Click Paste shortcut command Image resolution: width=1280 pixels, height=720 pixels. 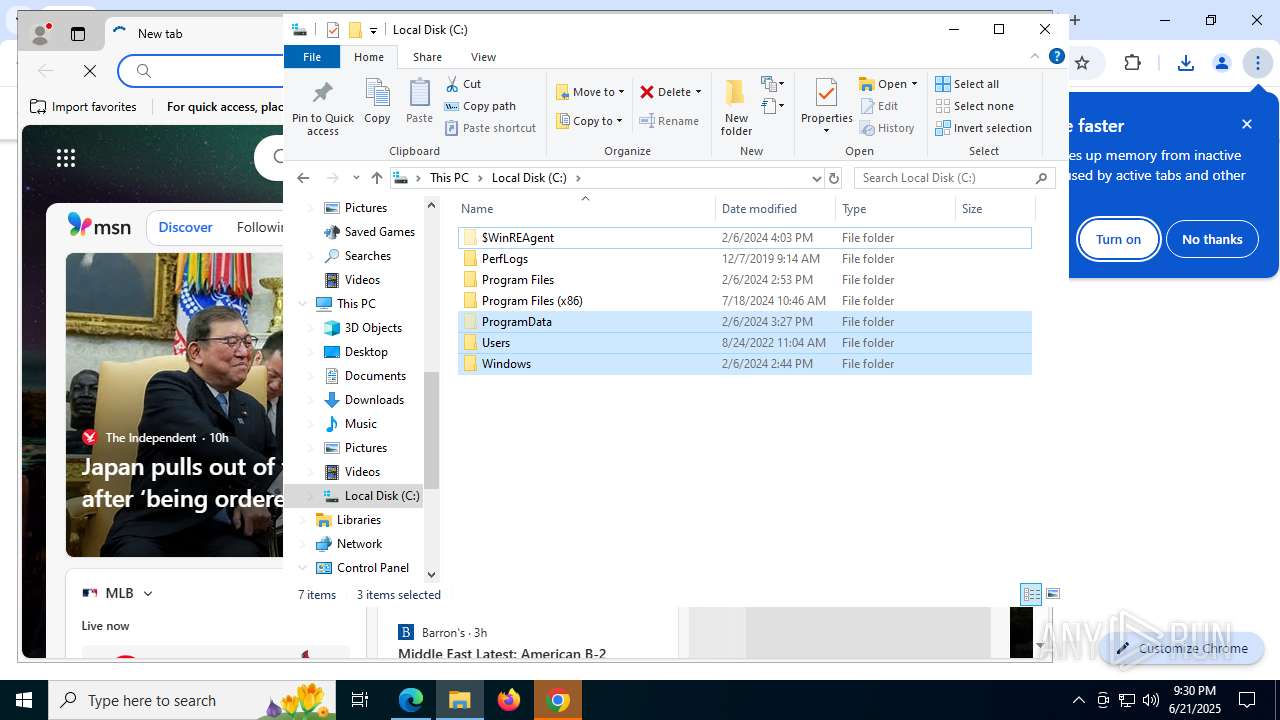click(491, 128)
